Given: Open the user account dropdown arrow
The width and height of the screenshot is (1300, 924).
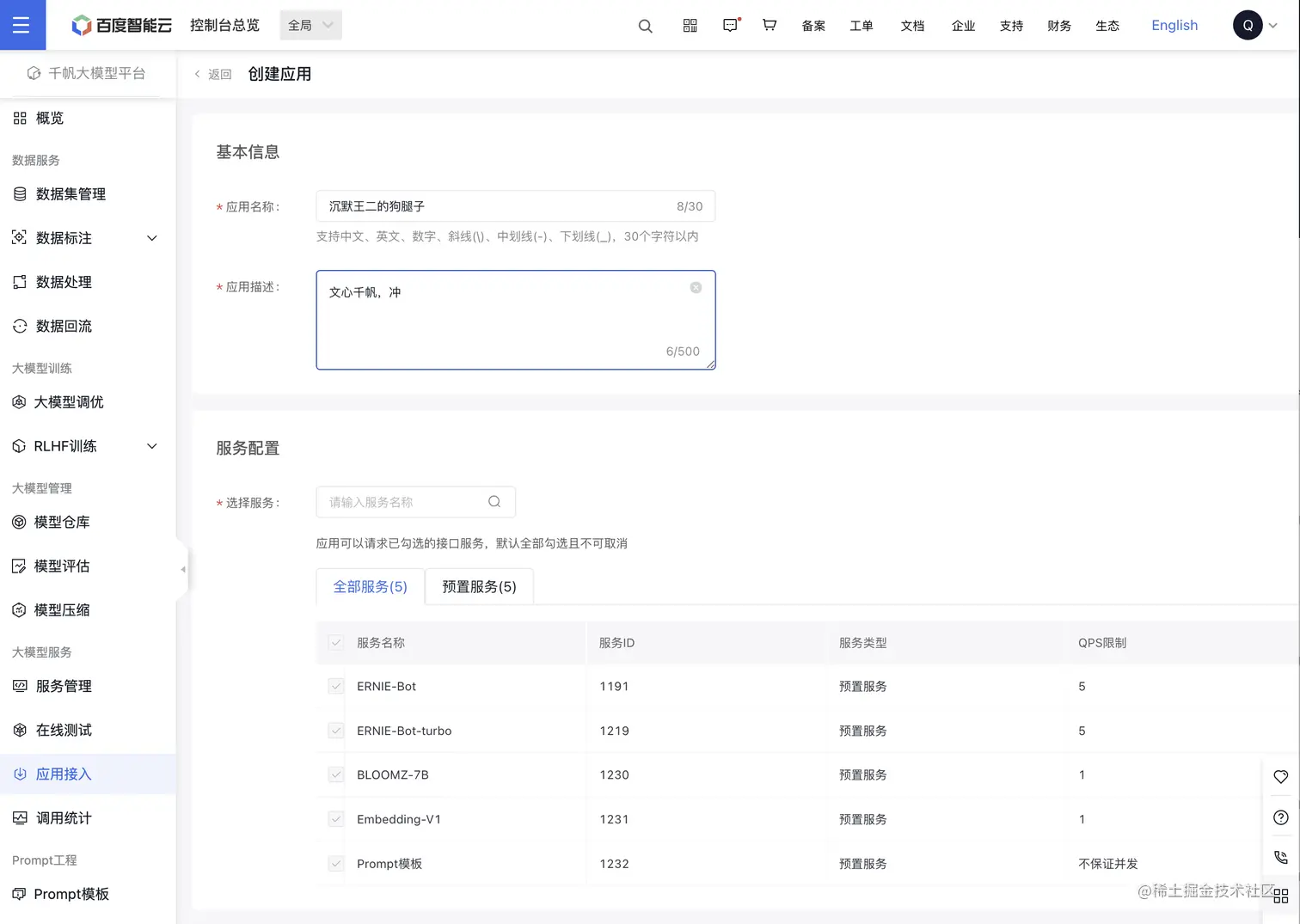Looking at the screenshot, I should point(1273,26).
